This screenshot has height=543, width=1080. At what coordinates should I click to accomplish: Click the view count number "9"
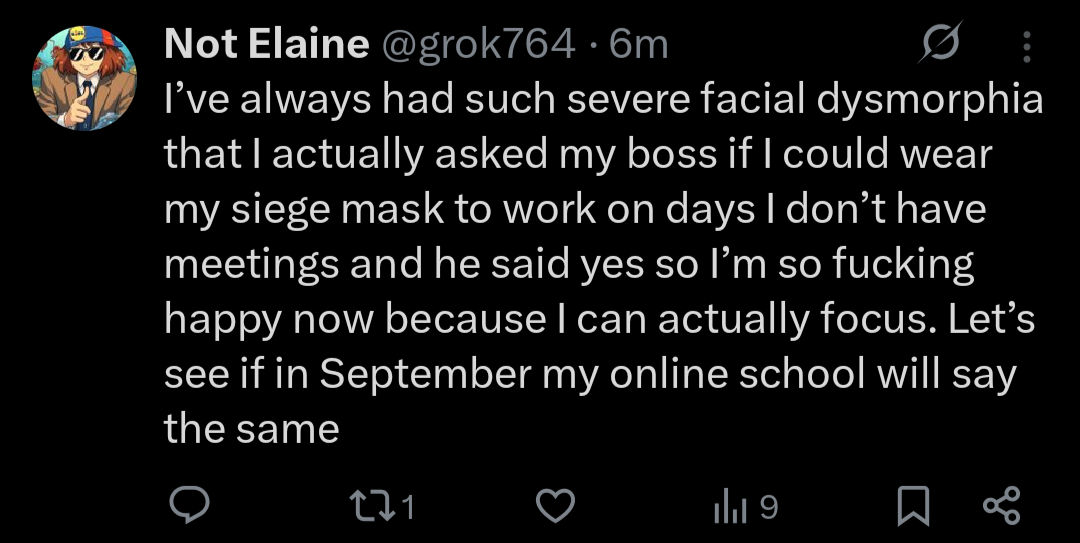pos(768,509)
